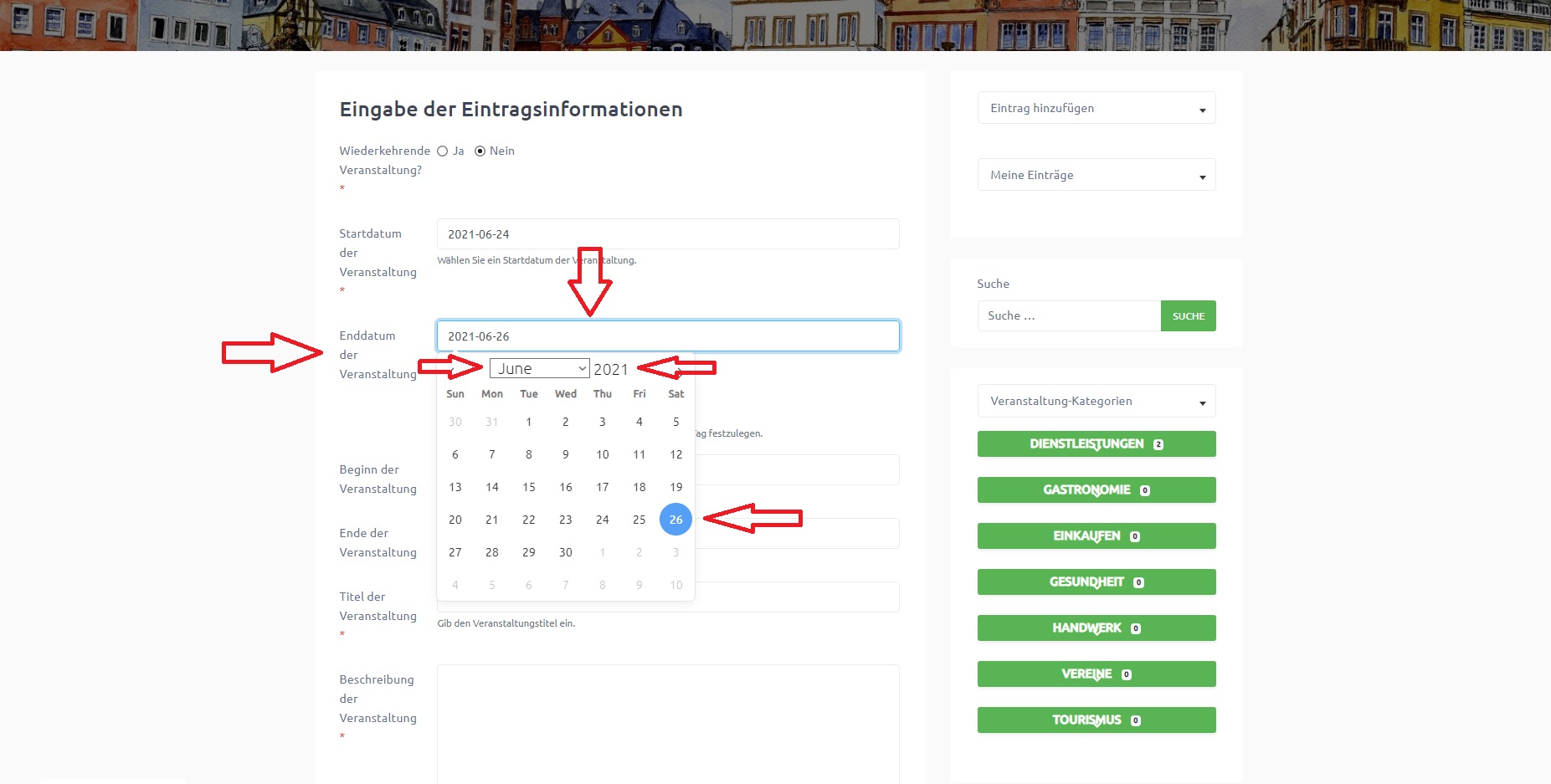Image resolution: width=1551 pixels, height=784 pixels.
Task: Click the green SUCHE button
Action: [x=1188, y=316]
